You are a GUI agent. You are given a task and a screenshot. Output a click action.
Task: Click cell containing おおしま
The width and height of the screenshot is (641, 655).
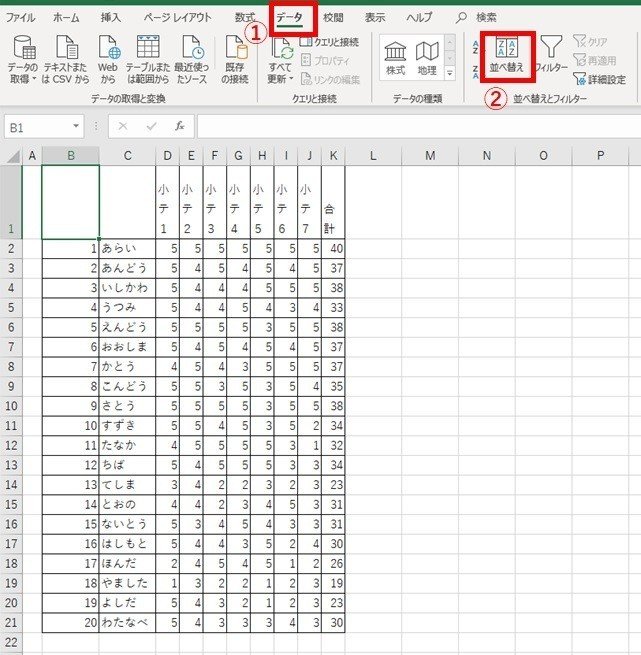tap(127, 347)
